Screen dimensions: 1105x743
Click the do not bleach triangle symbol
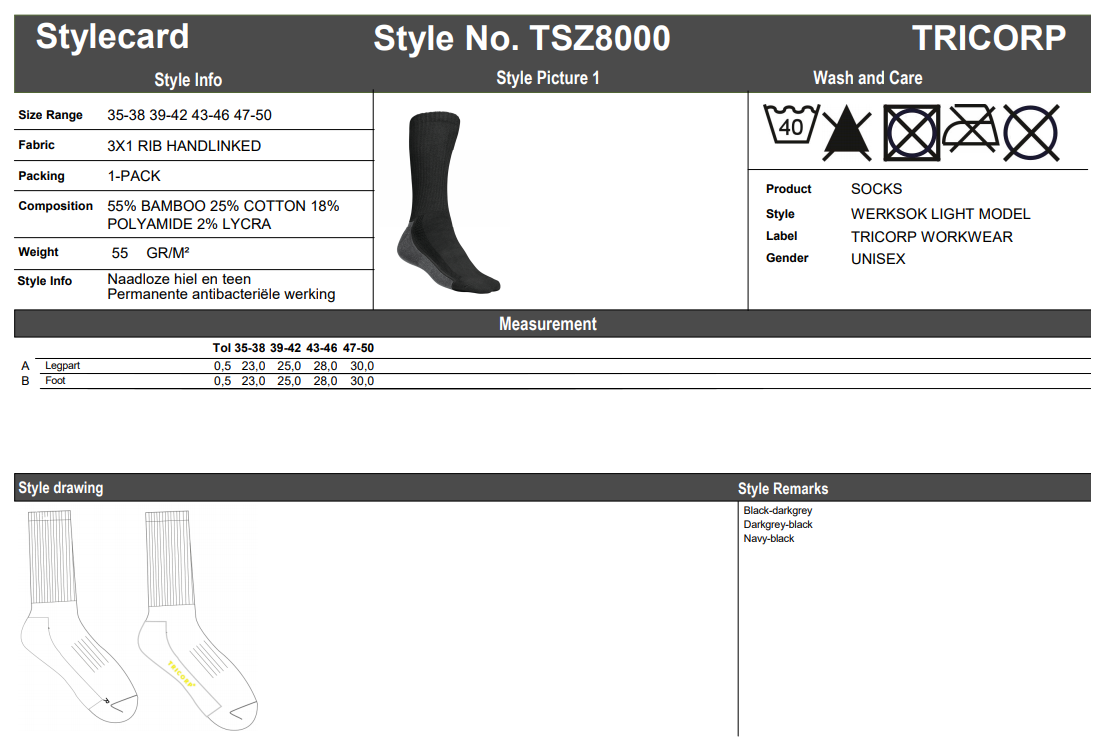pos(847,134)
